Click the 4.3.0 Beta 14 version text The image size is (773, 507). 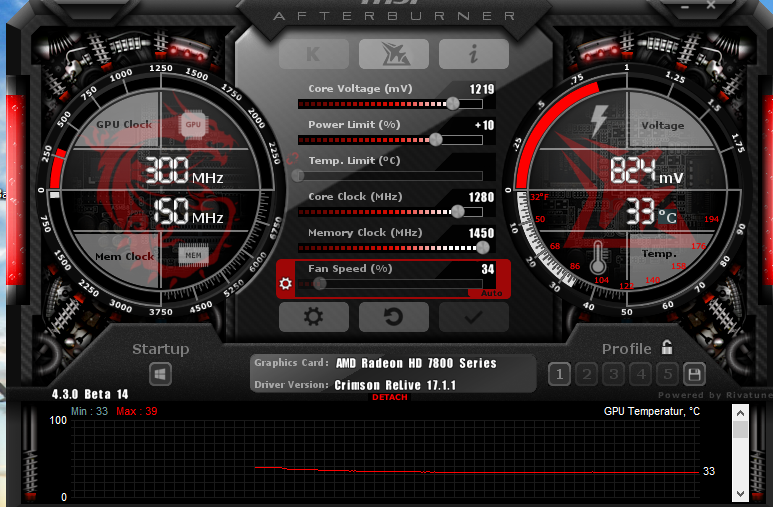tap(90, 394)
